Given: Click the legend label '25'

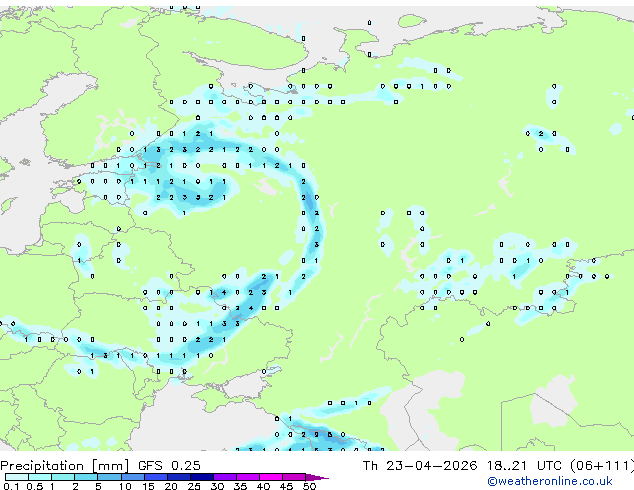Looking at the screenshot, I should point(194,486).
